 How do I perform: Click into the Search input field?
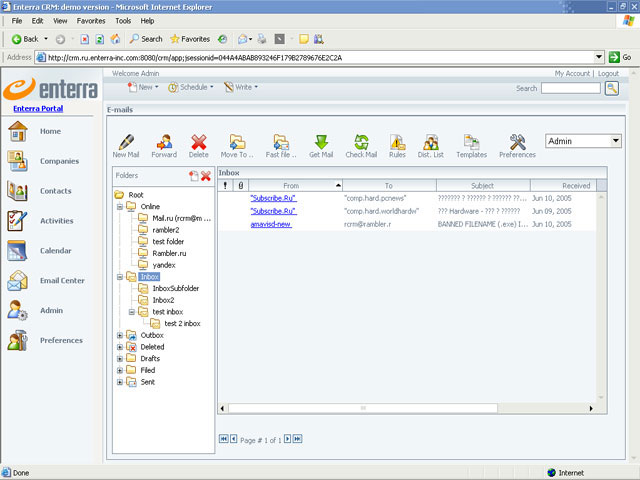point(571,88)
